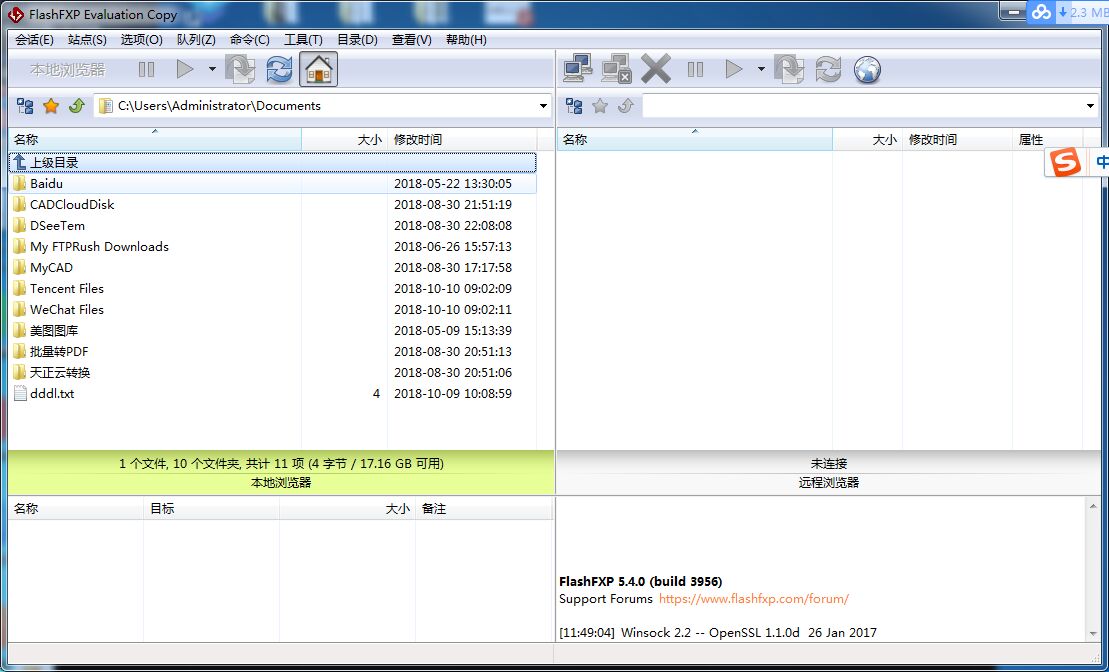This screenshot has height=672, width=1109.
Task: Open the 命令(C) menu
Action: coord(250,40)
